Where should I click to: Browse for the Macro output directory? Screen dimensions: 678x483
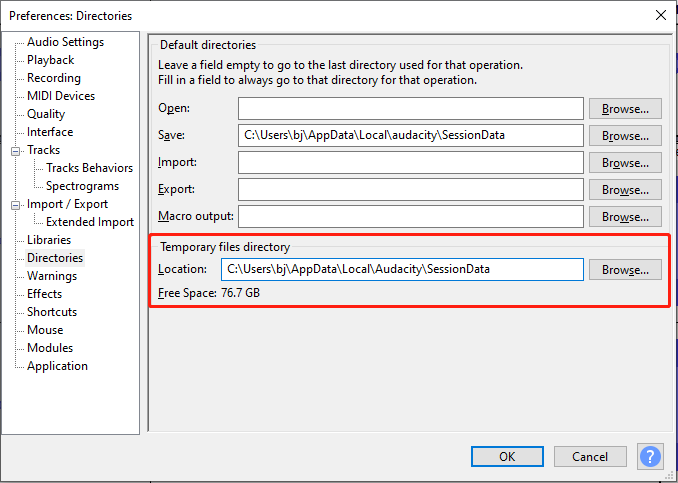[x=625, y=217]
